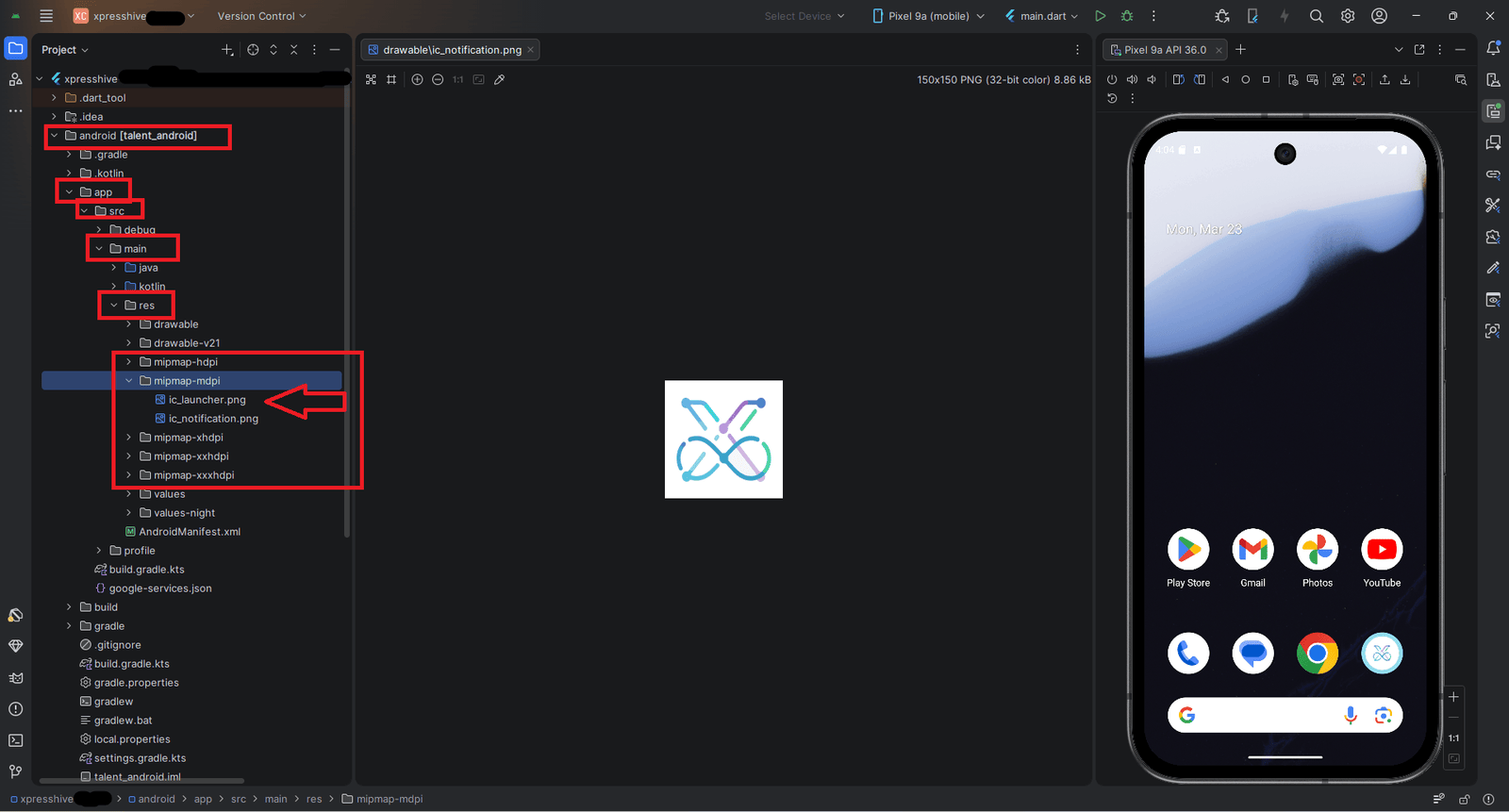Click the mipmap-mdpi breadcrumb
The width and height of the screenshot is (1509, 812).
coord(383,799)
